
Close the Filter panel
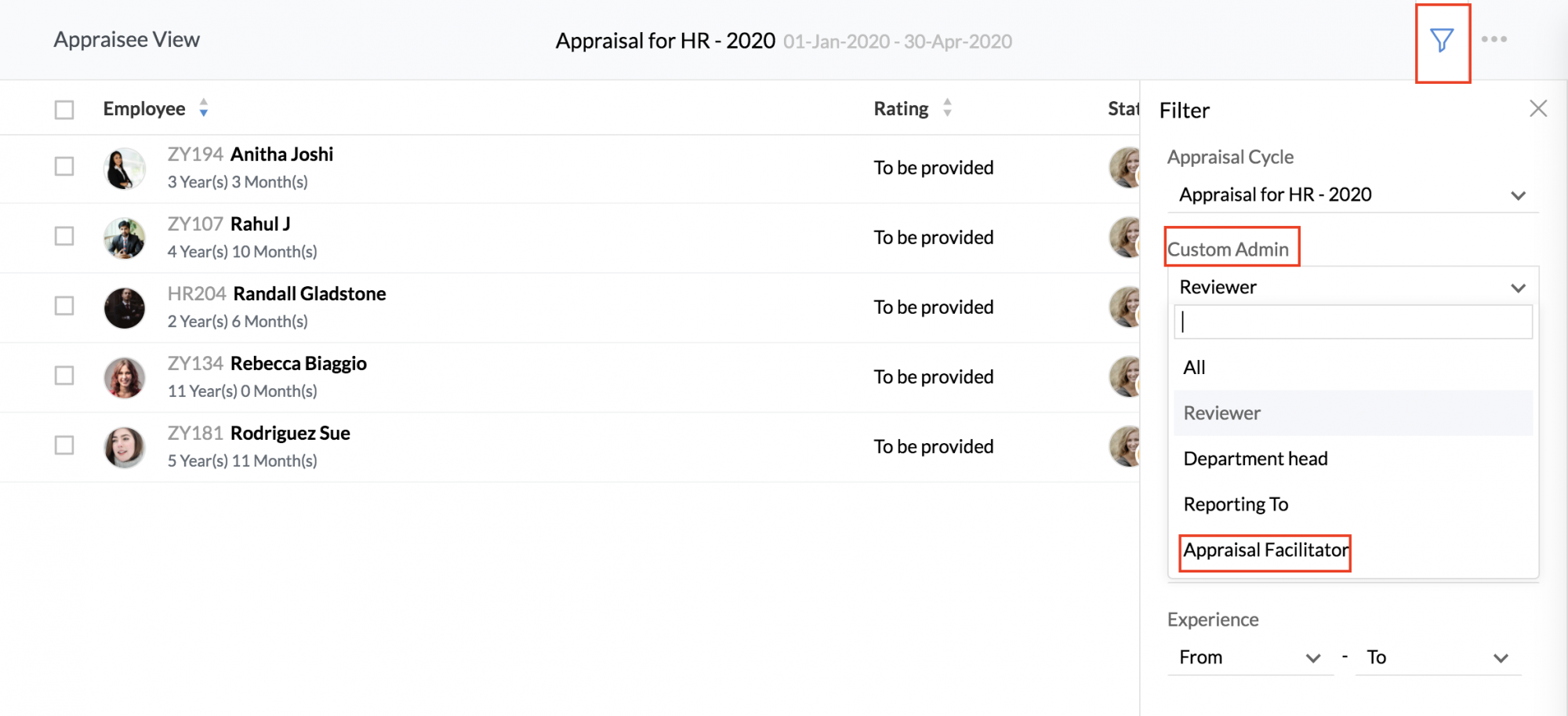click(1538, 108)
